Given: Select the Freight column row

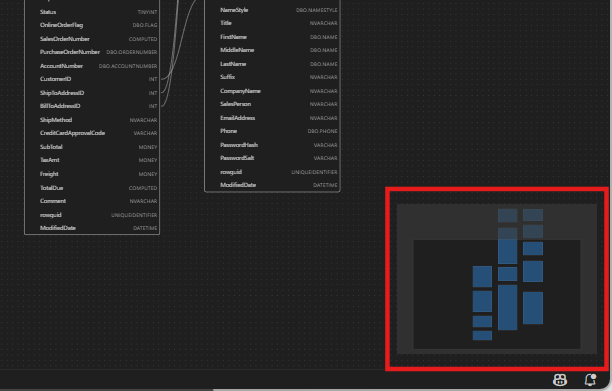Looking at the screenshot, I should pyautogui.click(x=92, y=174).
